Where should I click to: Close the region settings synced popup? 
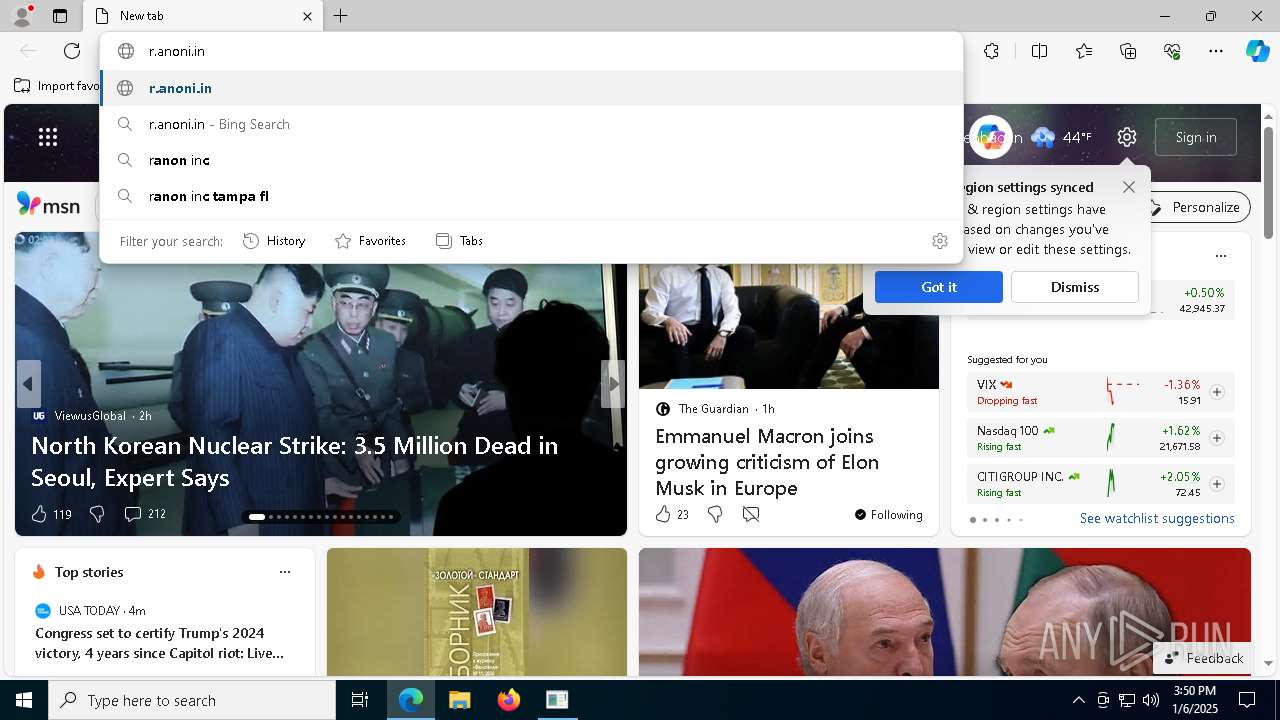(1129, 187)
